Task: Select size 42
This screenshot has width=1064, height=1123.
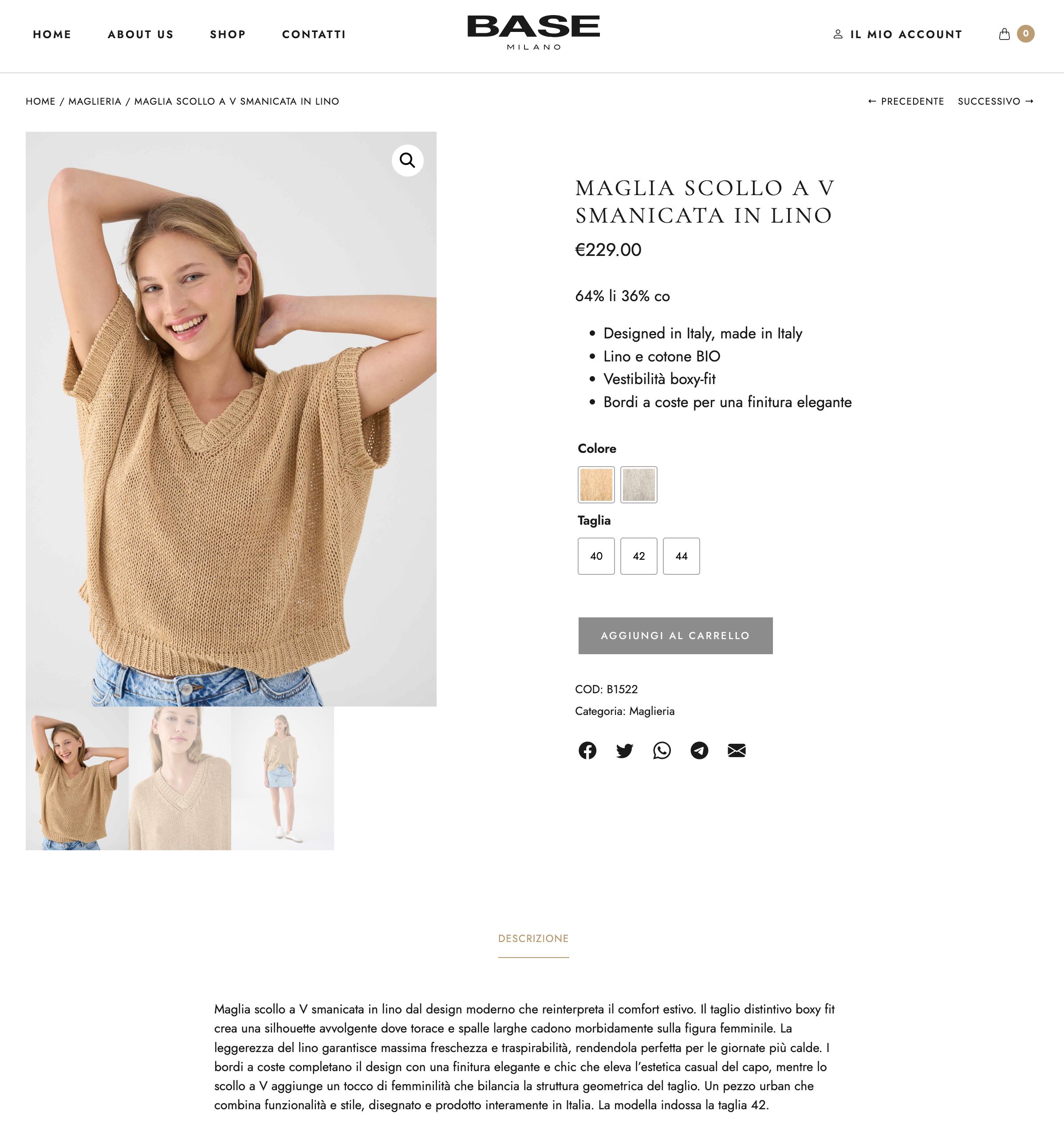Action: 638,556
